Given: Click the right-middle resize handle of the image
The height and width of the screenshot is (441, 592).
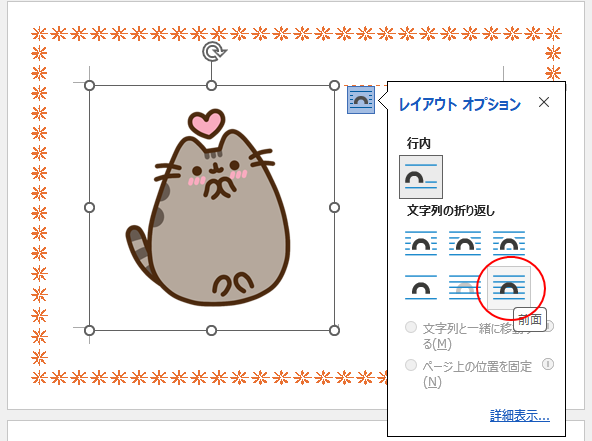Looking at the screenshot, I should pos(334,208).
